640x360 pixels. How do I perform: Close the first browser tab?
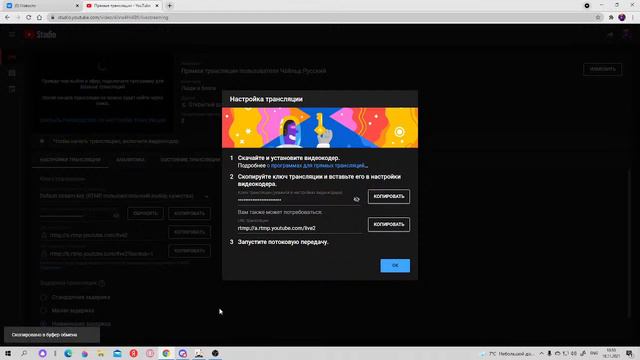pyautogui.click(x=77, y=6)
